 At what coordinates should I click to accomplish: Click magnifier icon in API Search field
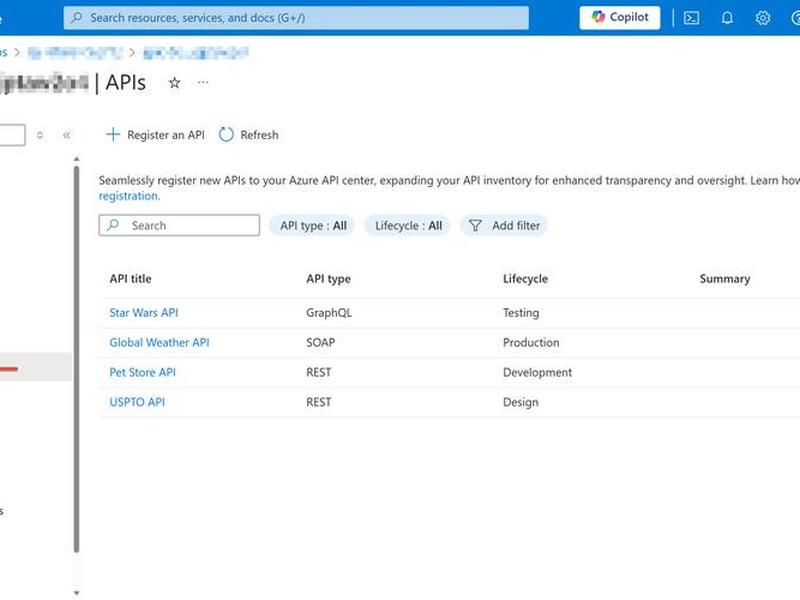click(x=113, y=225)
